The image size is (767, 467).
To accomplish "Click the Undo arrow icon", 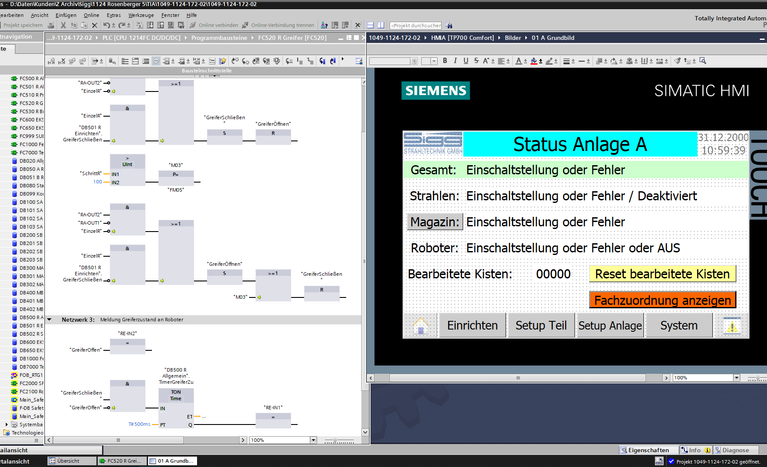I will [x=107, y=25].
